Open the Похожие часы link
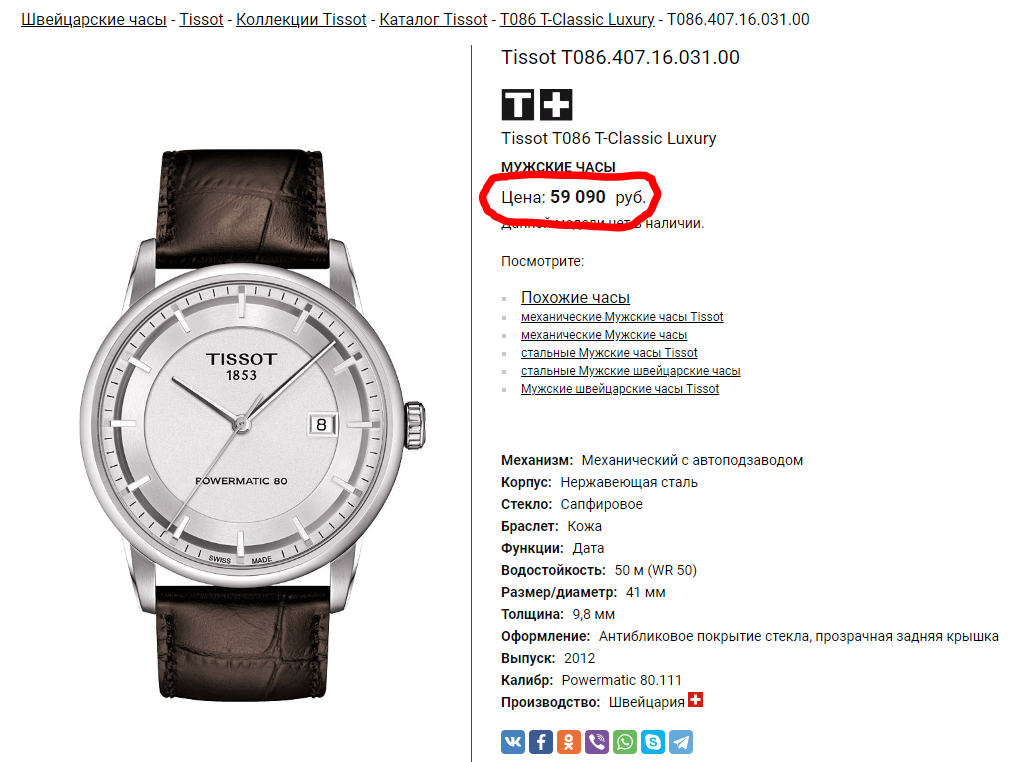The height and width of the screenshot is (762, 1011). coord(575,298)
